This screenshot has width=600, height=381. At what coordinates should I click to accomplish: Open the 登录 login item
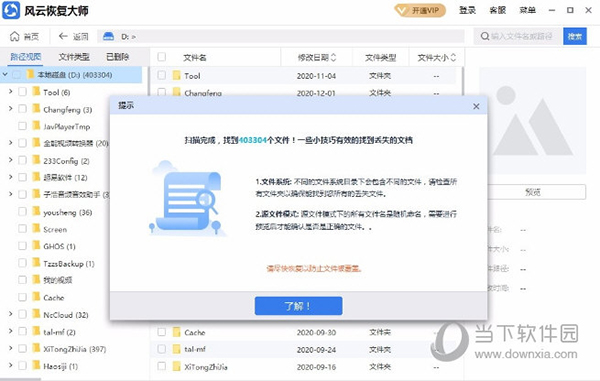pos(467,10)
